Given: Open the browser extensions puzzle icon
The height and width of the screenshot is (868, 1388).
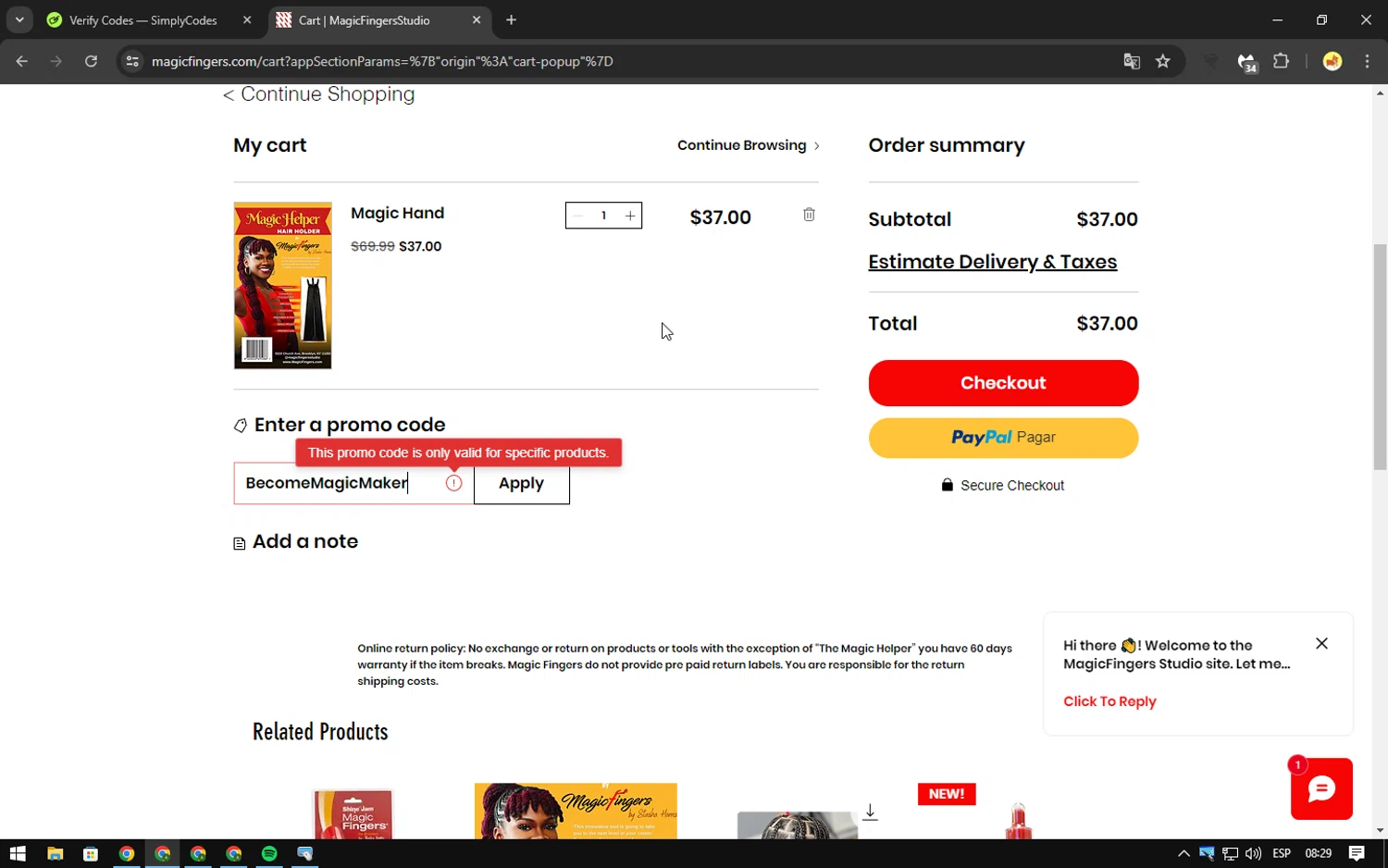Looking at the screenshot, I should [1281, 61].
